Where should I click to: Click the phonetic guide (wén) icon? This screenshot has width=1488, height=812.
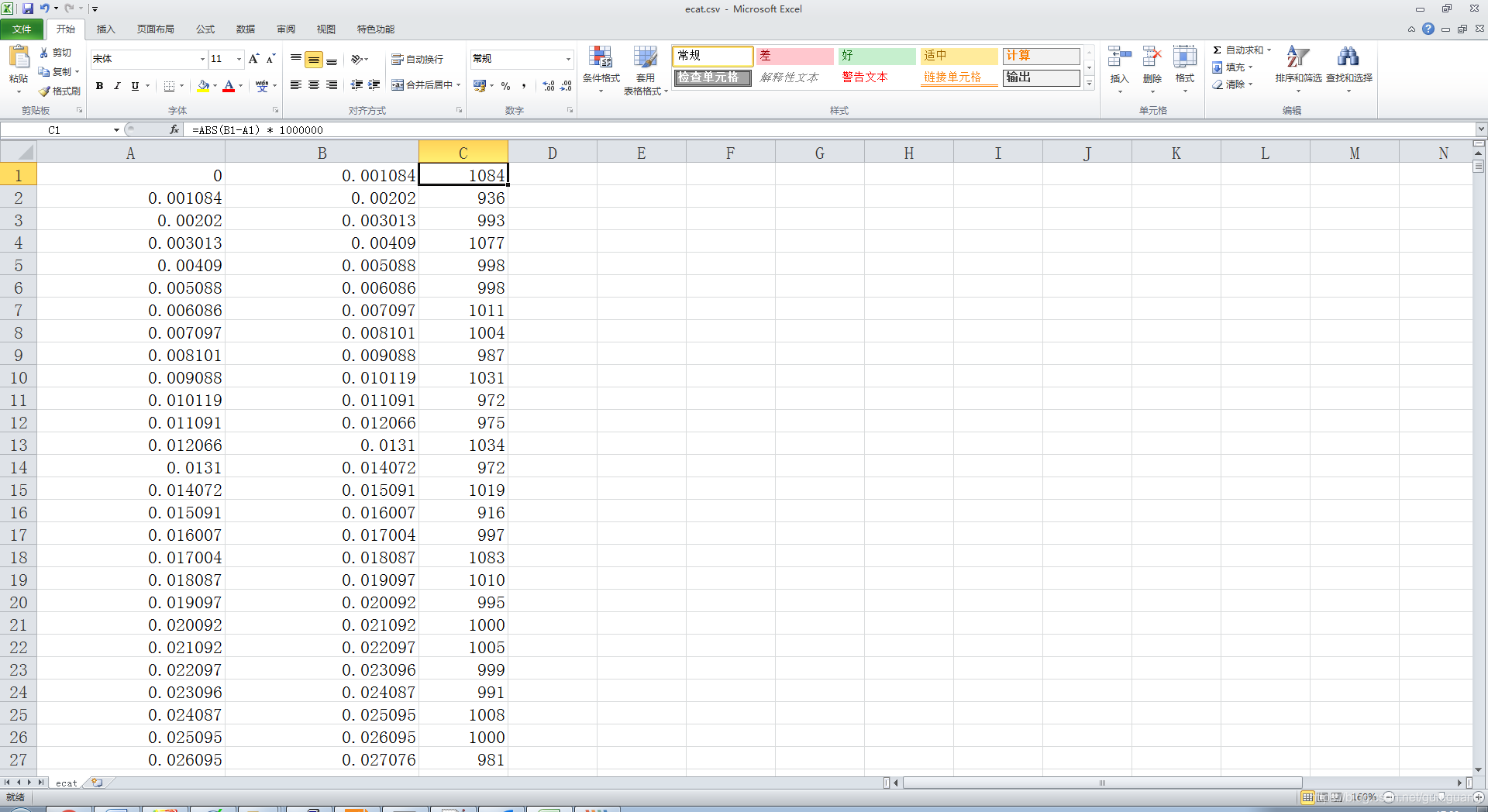(x=262, y=86)
